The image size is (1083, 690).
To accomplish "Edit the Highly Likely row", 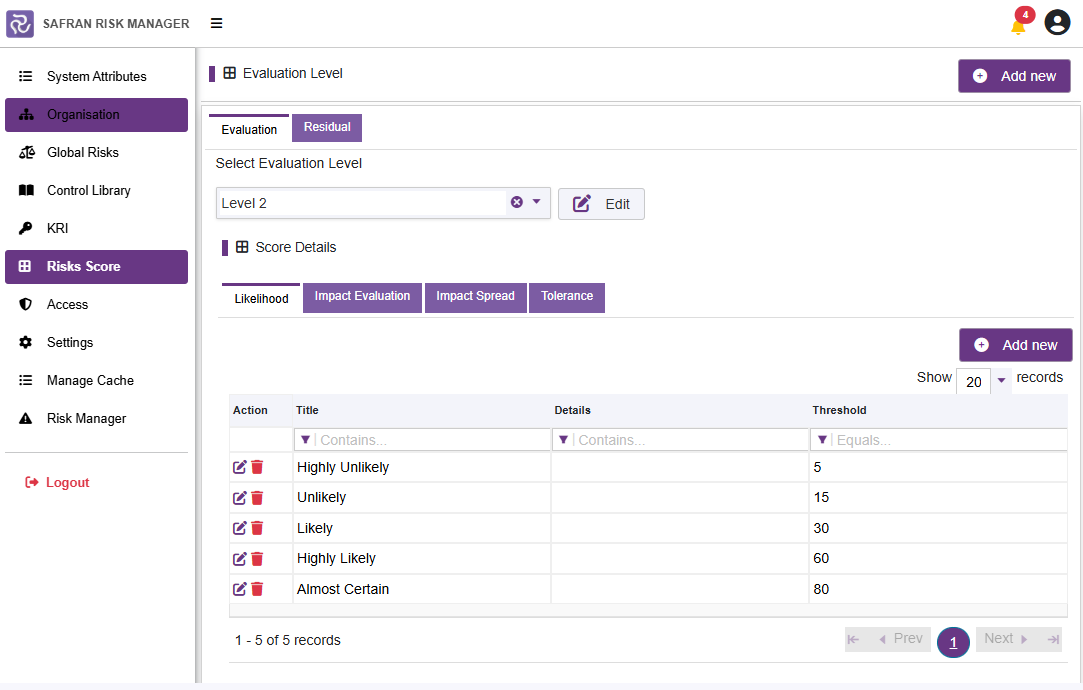I will (240, 559).
